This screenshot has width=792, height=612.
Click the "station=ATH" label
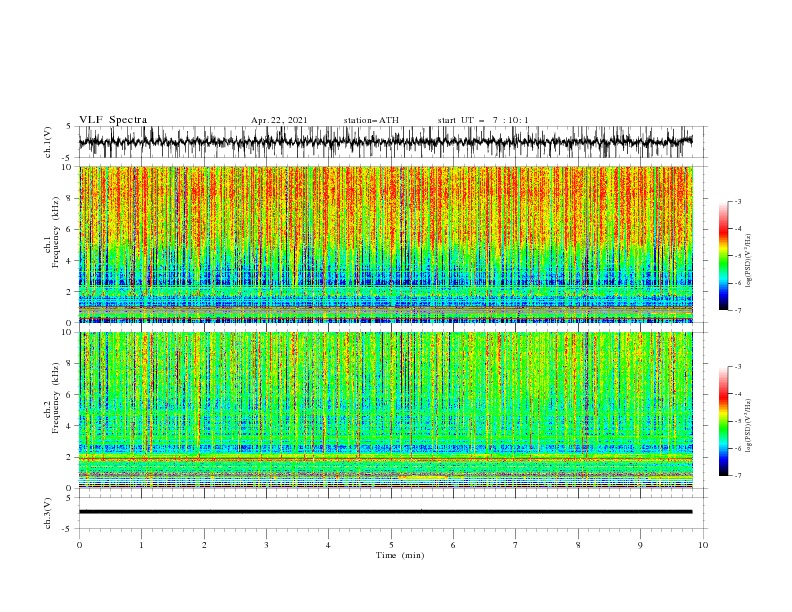tap(371, 120)
